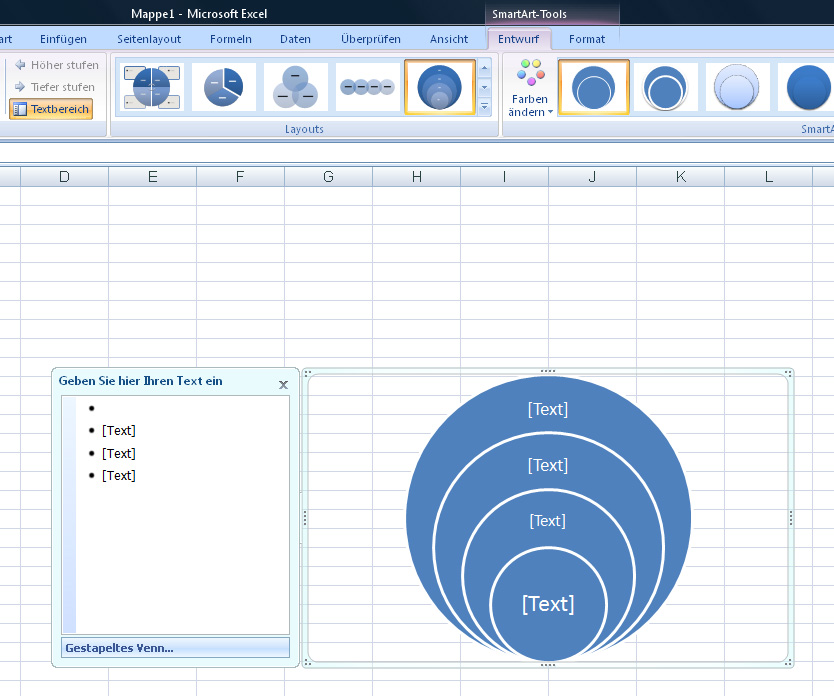Choose the basic pie layout icon
The image size is (834, 696).
(x=223, y=87)
